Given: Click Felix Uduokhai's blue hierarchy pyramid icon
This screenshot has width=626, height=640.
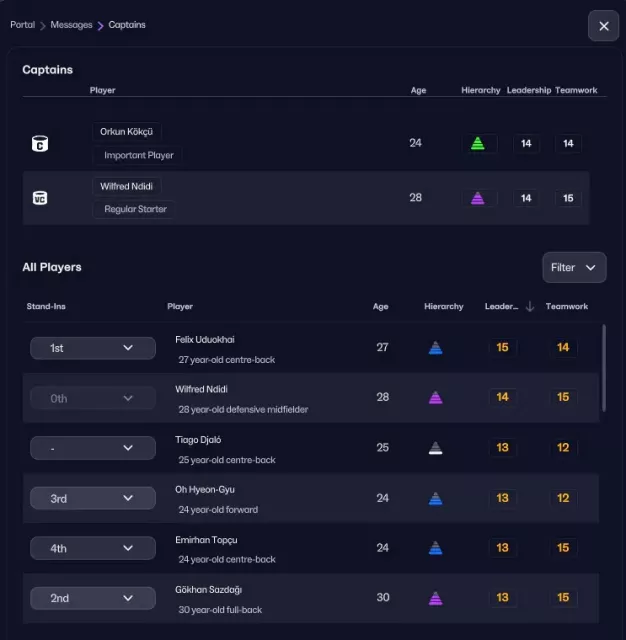Looking at the screenshot, I should click(x=435, y=348).
